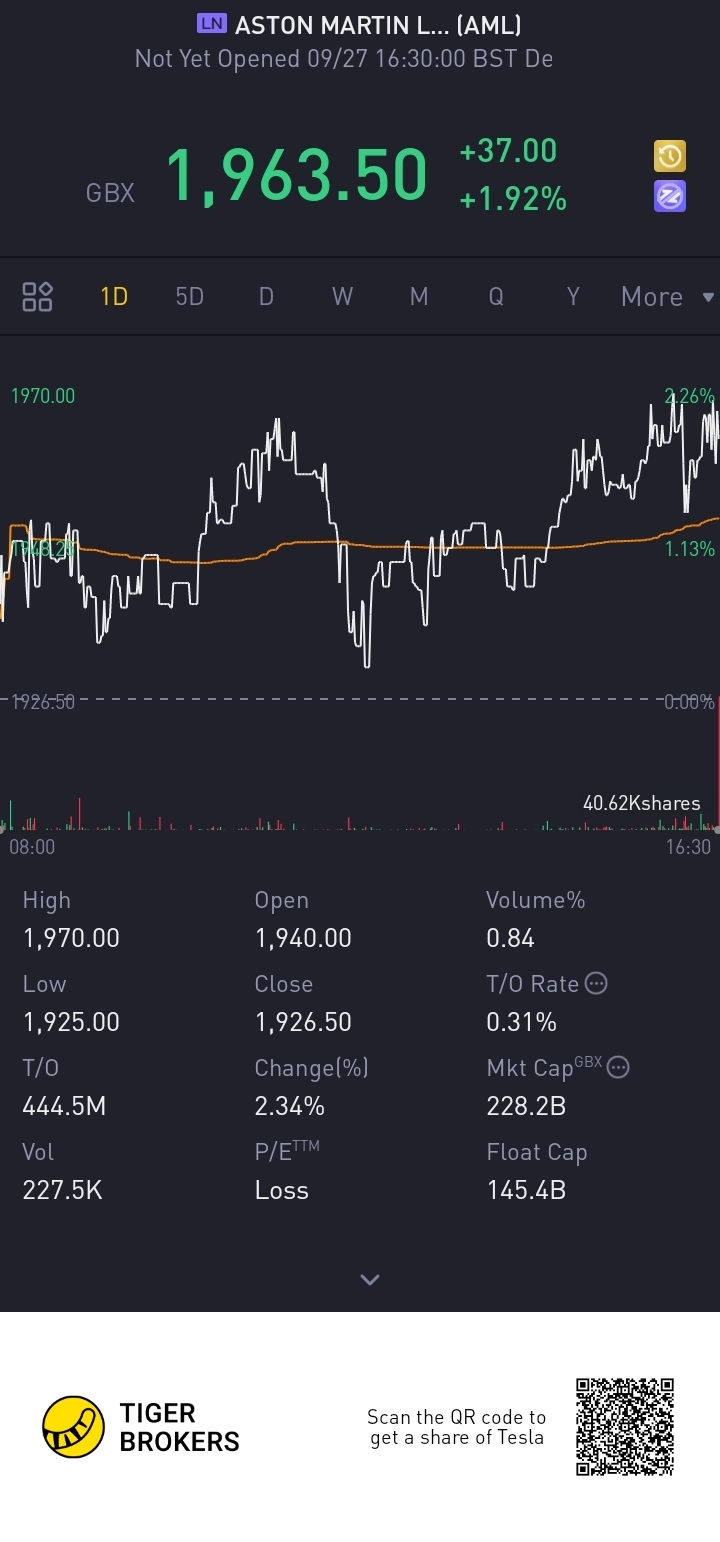Tap the T/O Rate info icon

595,984
